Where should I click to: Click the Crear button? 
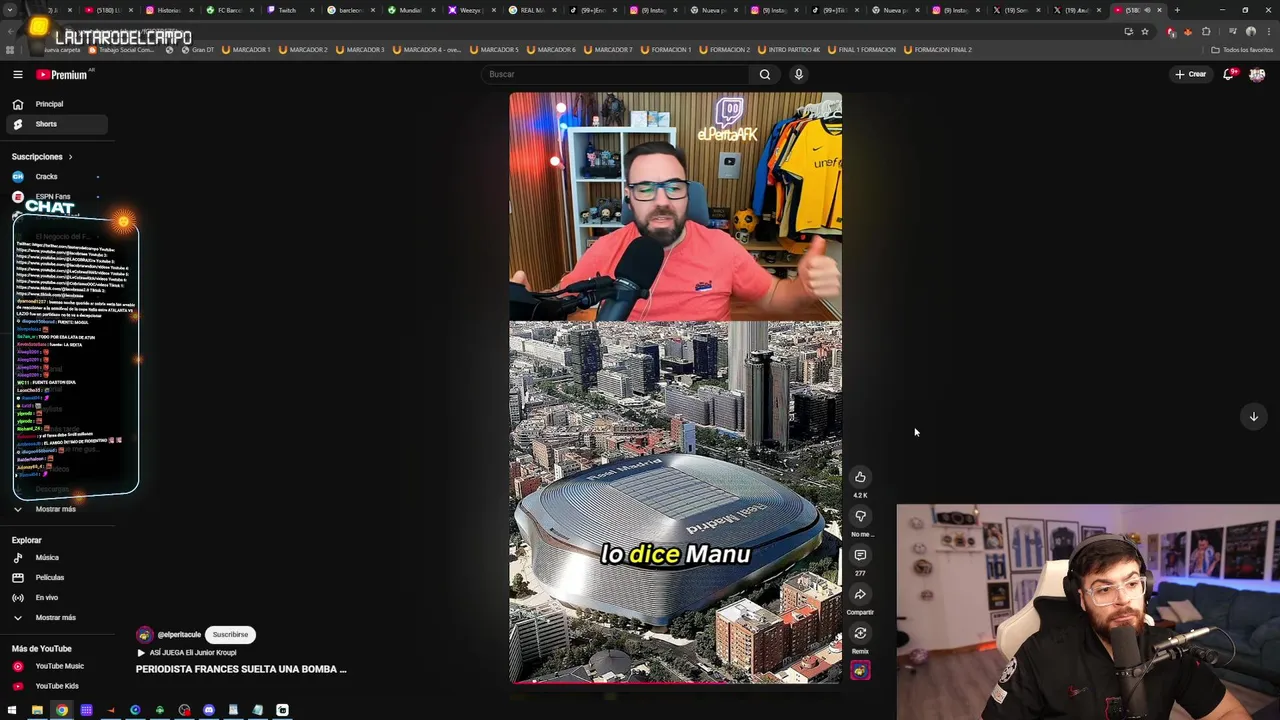point(1191,74)
